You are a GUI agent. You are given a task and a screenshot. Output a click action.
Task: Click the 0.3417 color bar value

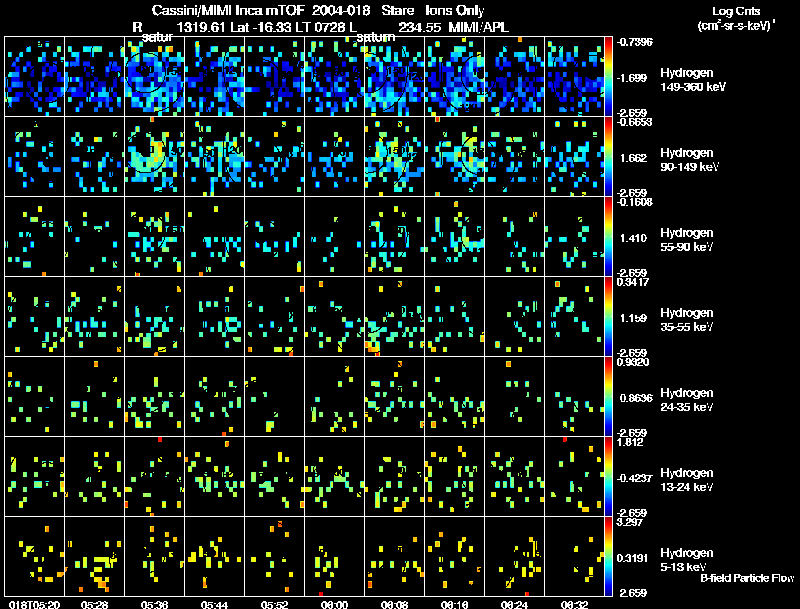(633, 282)
